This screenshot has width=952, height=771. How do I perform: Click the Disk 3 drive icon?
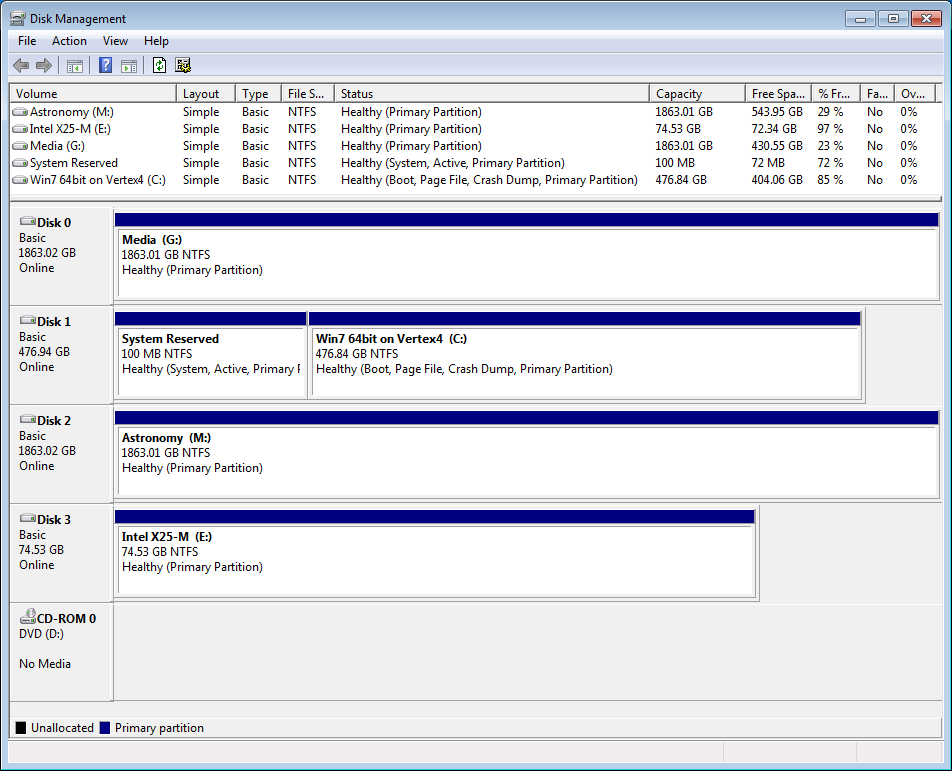tap(28, 518)
